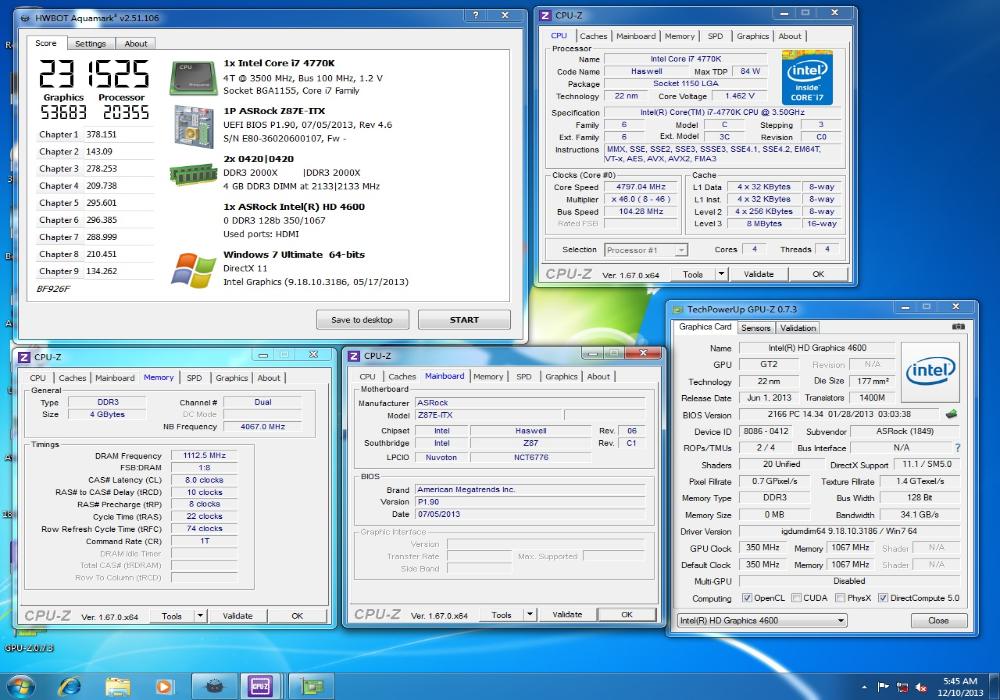Toggle the OpenCL checkbox in GPU-Z
1000x700 pixels.
pyautogui.click(x=747, y=598)
